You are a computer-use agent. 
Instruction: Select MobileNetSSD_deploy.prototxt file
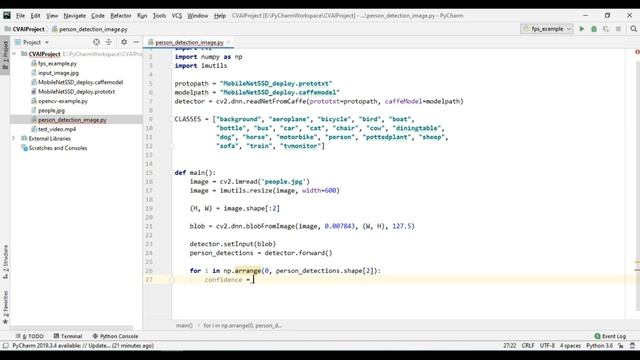click(x=76, y=92)
